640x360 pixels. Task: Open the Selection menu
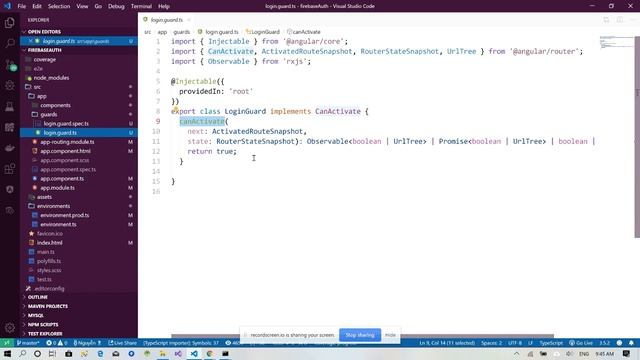point(59,6)
